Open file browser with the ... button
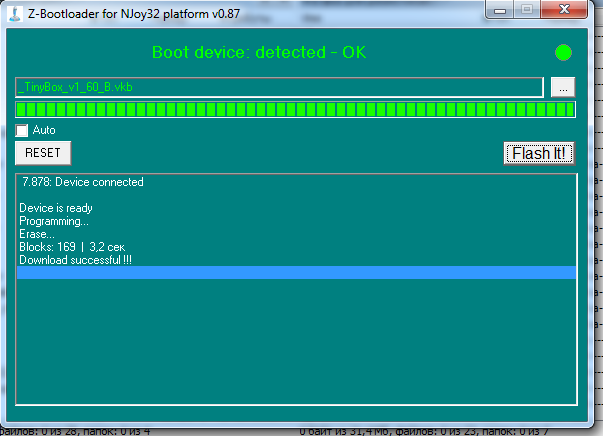Viewport: 603px width, 436px height. coord(563,87)
